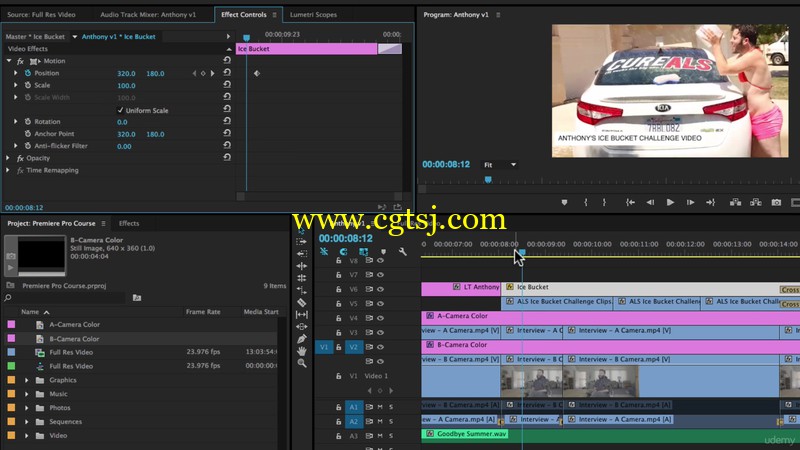The height and width of the screenshot is (450, 800).
Task: Add a marker in the Program monitor
Action: 564,203
